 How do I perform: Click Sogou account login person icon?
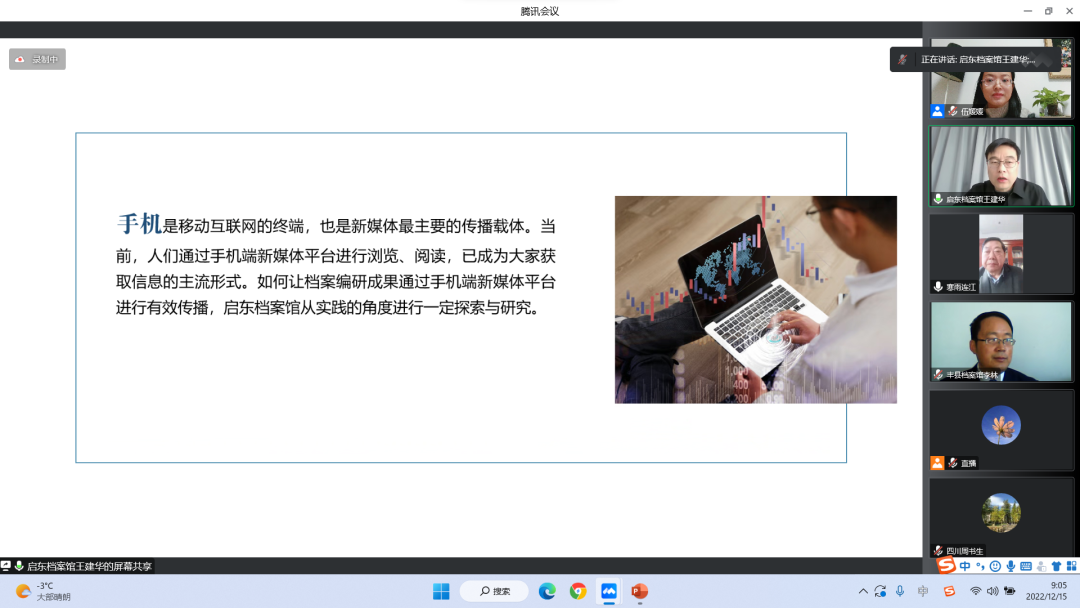click(1041, 566)
